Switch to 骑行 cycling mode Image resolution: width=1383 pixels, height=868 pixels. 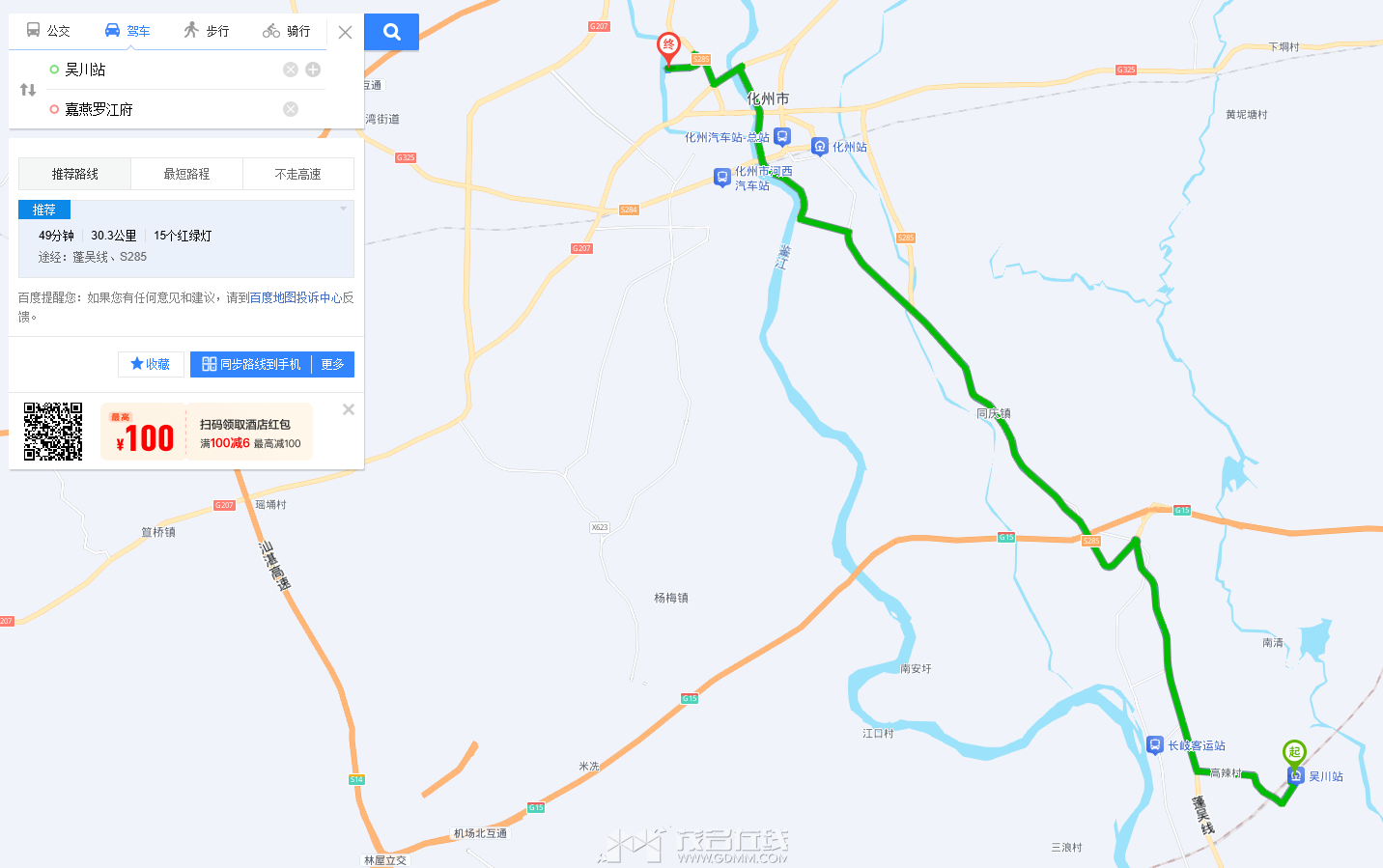pos(287,31)
